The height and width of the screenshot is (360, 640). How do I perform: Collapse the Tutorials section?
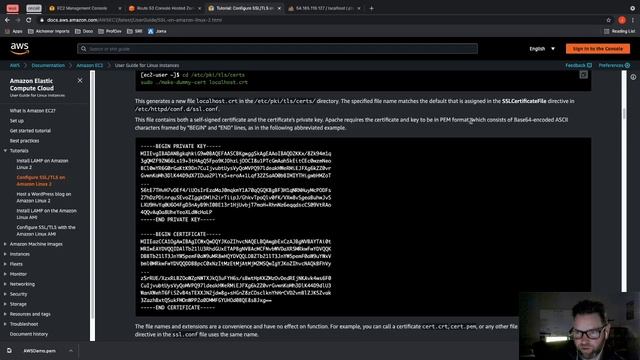click(x=5, y=151)
